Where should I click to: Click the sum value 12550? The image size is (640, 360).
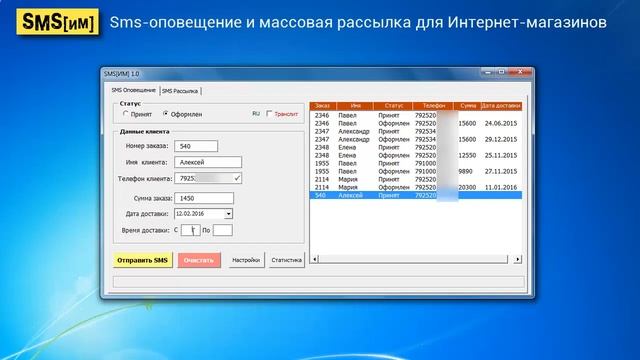(467, 156)
